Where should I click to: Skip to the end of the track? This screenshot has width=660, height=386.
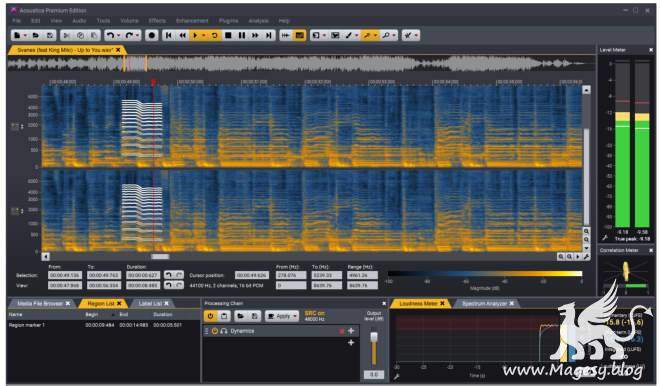point(269,36)
